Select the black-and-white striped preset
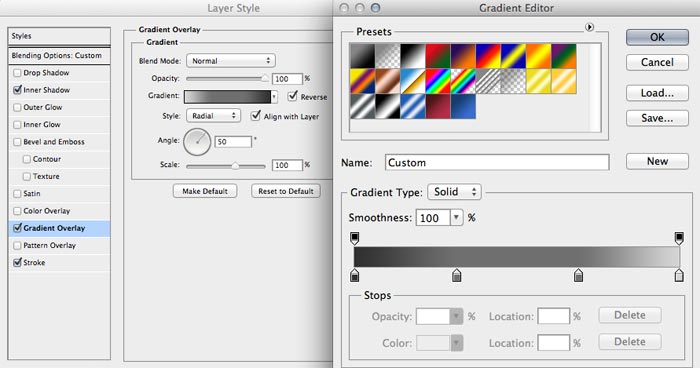 click(x=388, y=106)
